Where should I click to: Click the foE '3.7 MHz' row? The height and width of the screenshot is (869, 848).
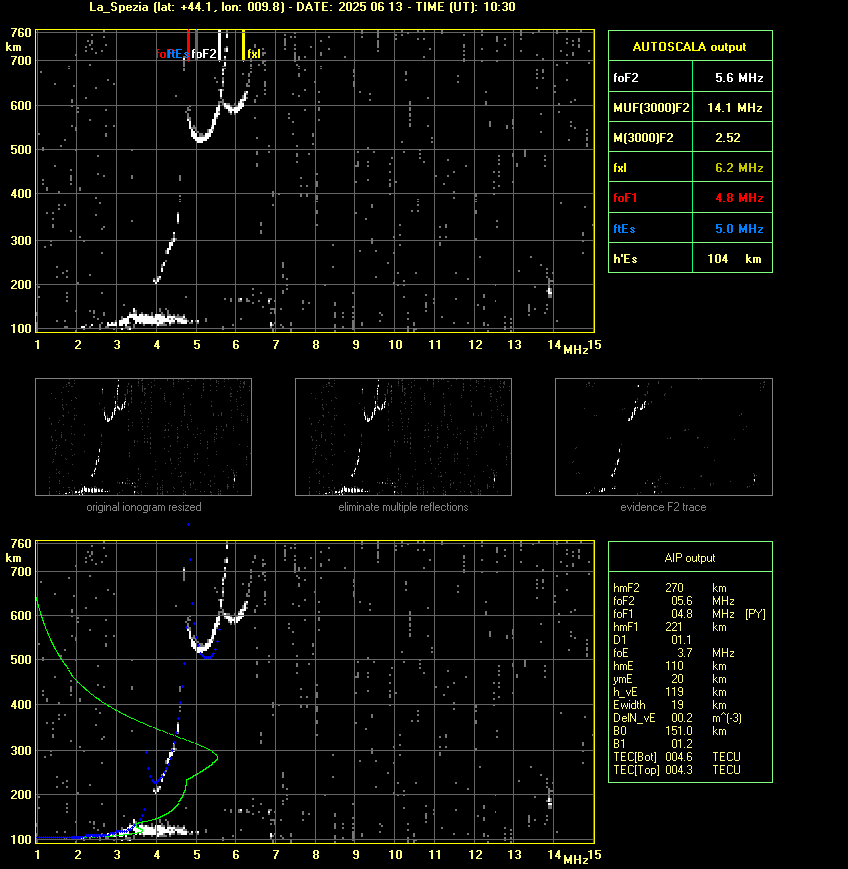pos(673,653)
